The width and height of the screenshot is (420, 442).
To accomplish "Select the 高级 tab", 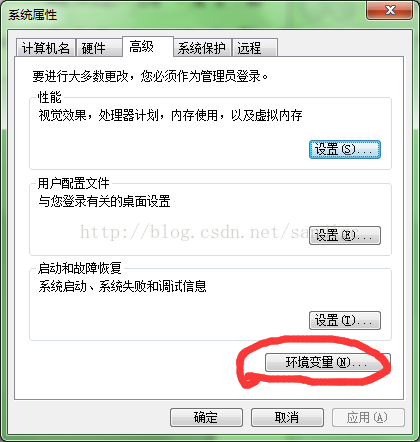I will (x=148, y=46).
